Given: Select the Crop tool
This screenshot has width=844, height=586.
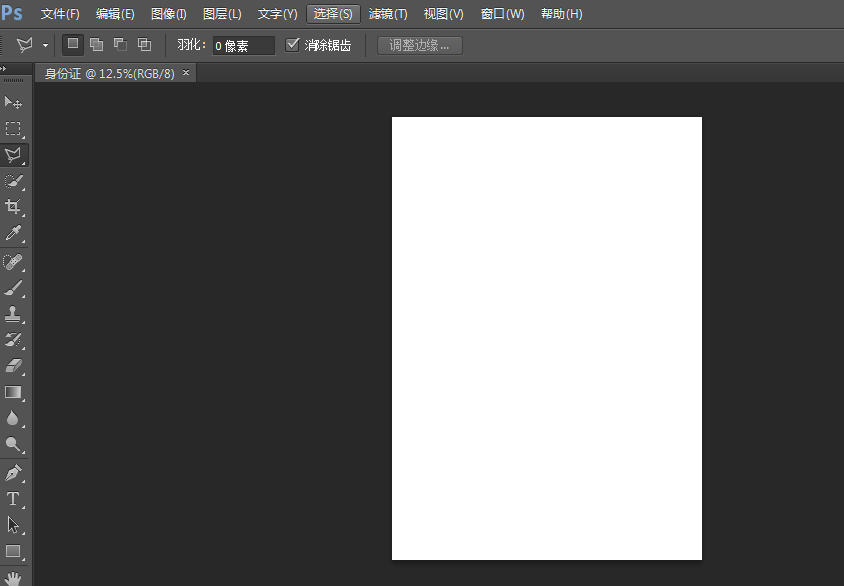Looking at the screenshot, I should 13,207.
